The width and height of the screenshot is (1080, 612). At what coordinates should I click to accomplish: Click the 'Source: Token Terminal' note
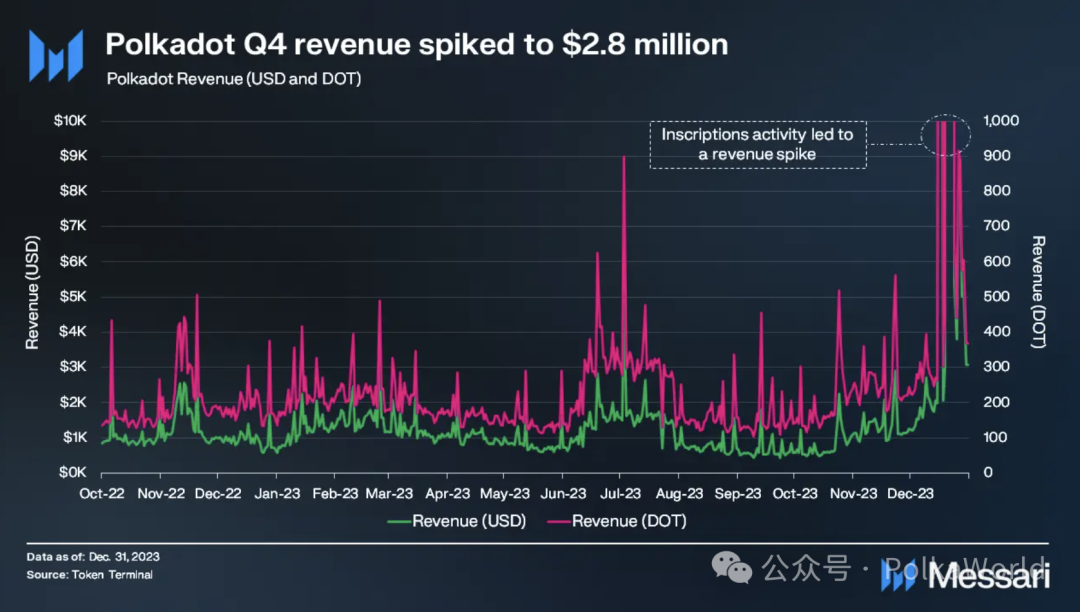pos(90,574)
